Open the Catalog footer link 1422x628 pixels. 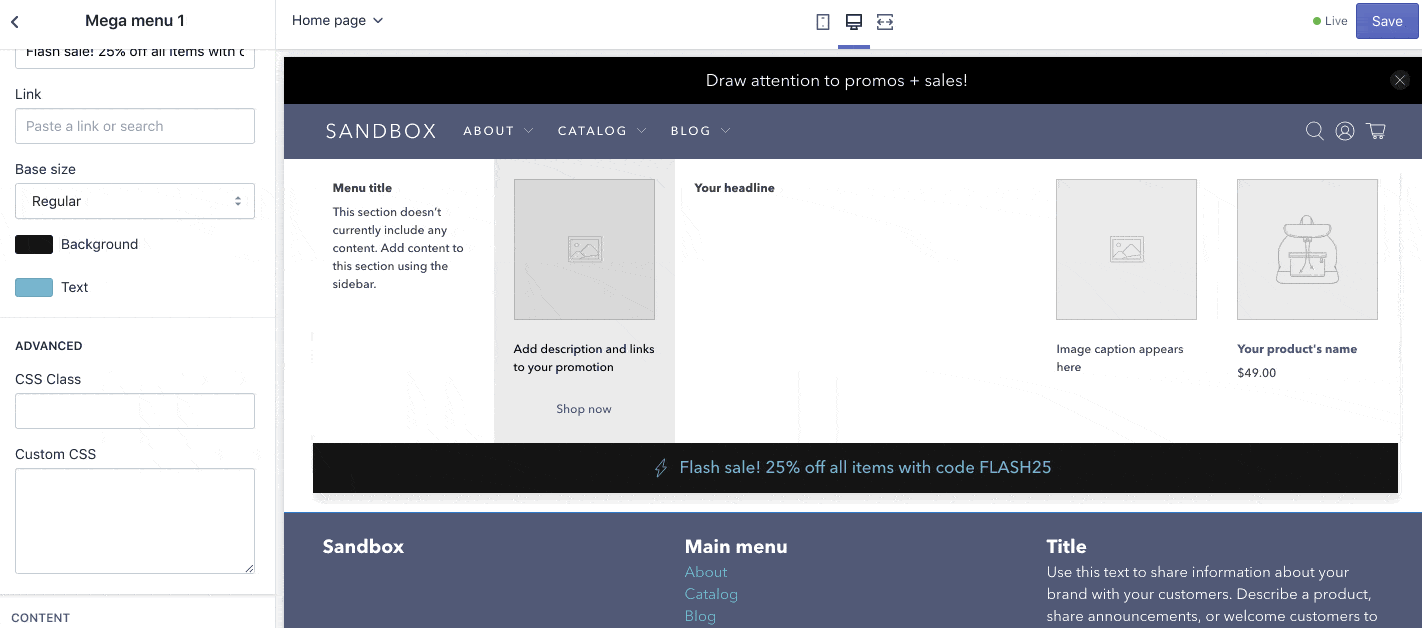[x=711, y=593]
